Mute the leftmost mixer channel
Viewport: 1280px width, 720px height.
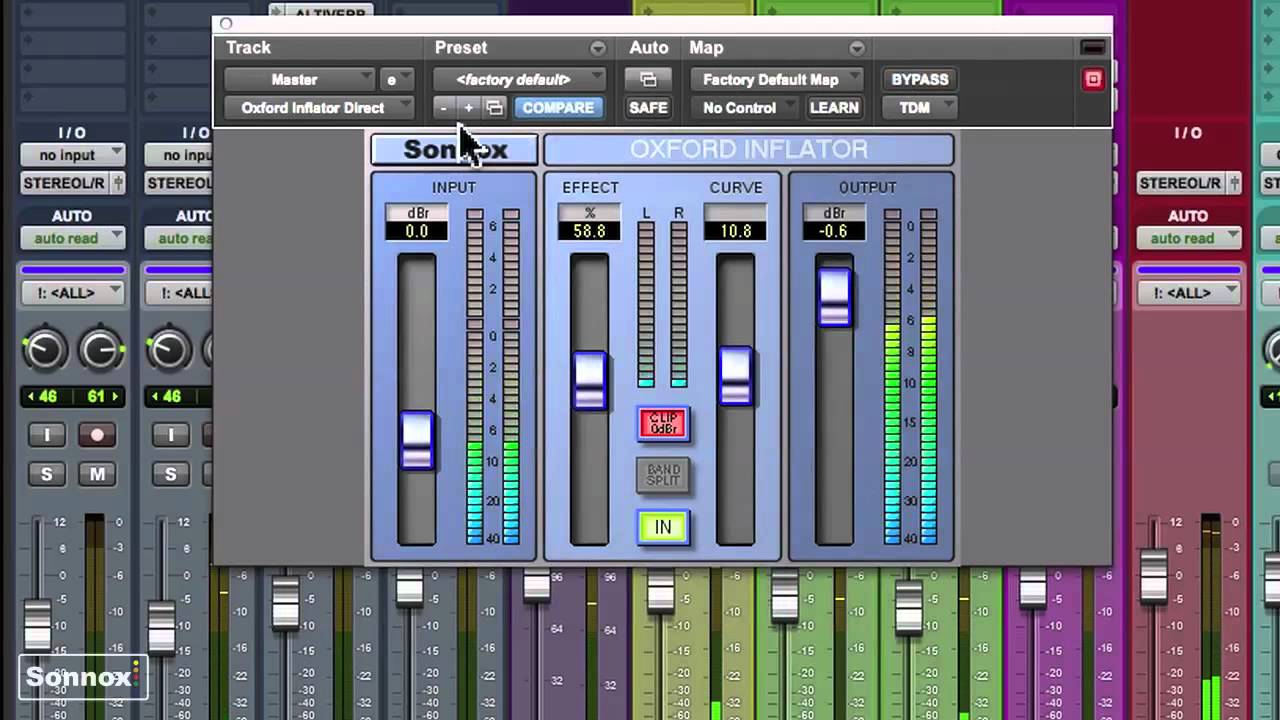pos(97,474)
